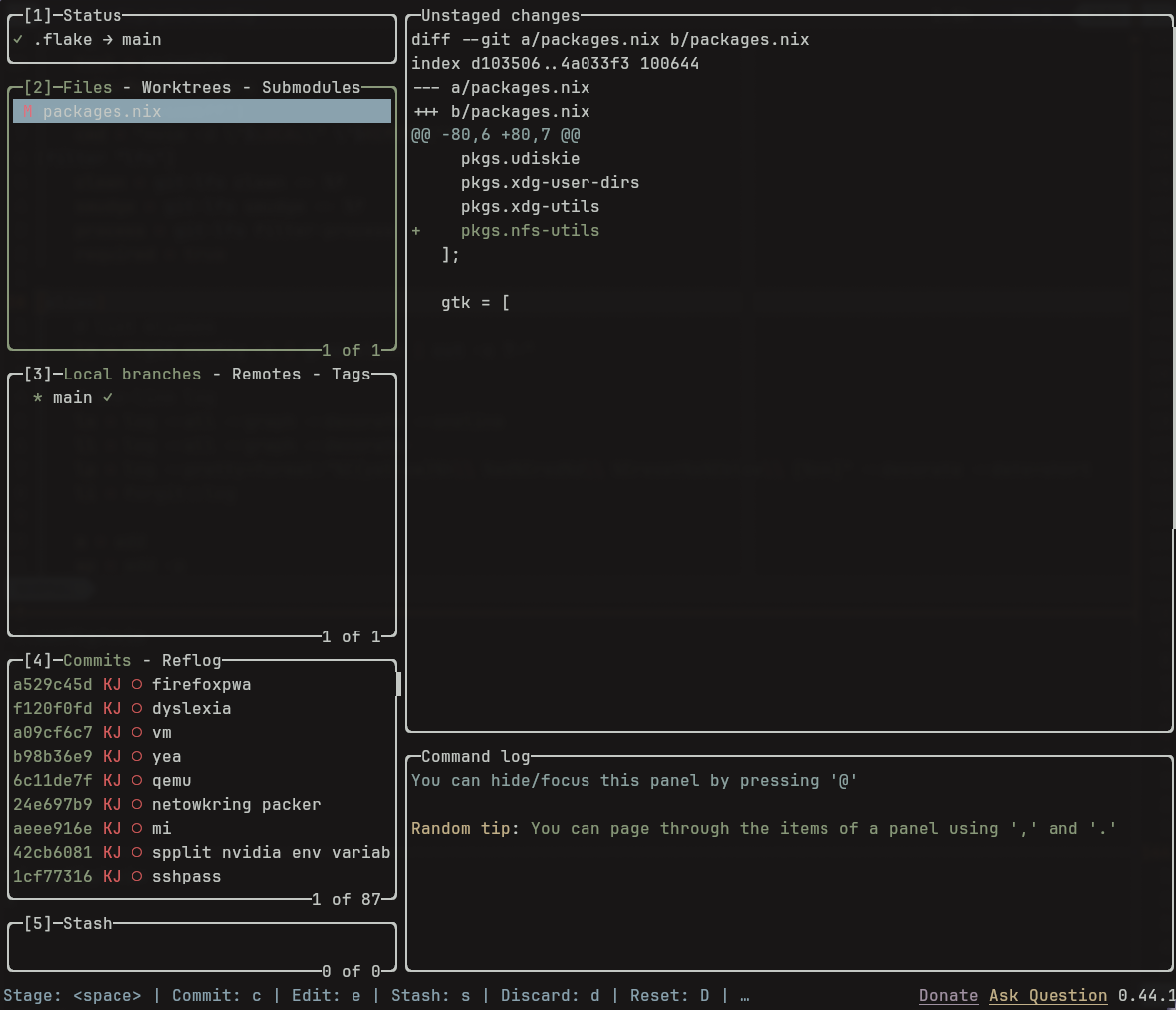Select commit 42cb6081 spplit nvidia env
1176x1010 pixels.
click(x=202, y=852)
